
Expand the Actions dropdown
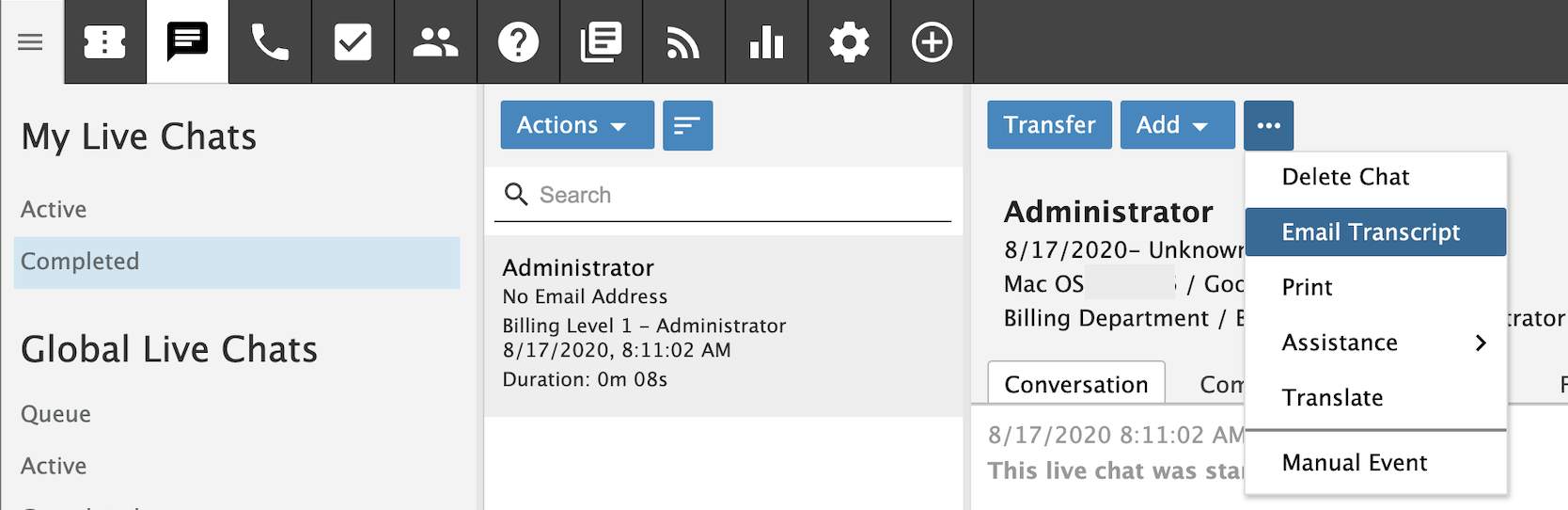coord(576,125)
